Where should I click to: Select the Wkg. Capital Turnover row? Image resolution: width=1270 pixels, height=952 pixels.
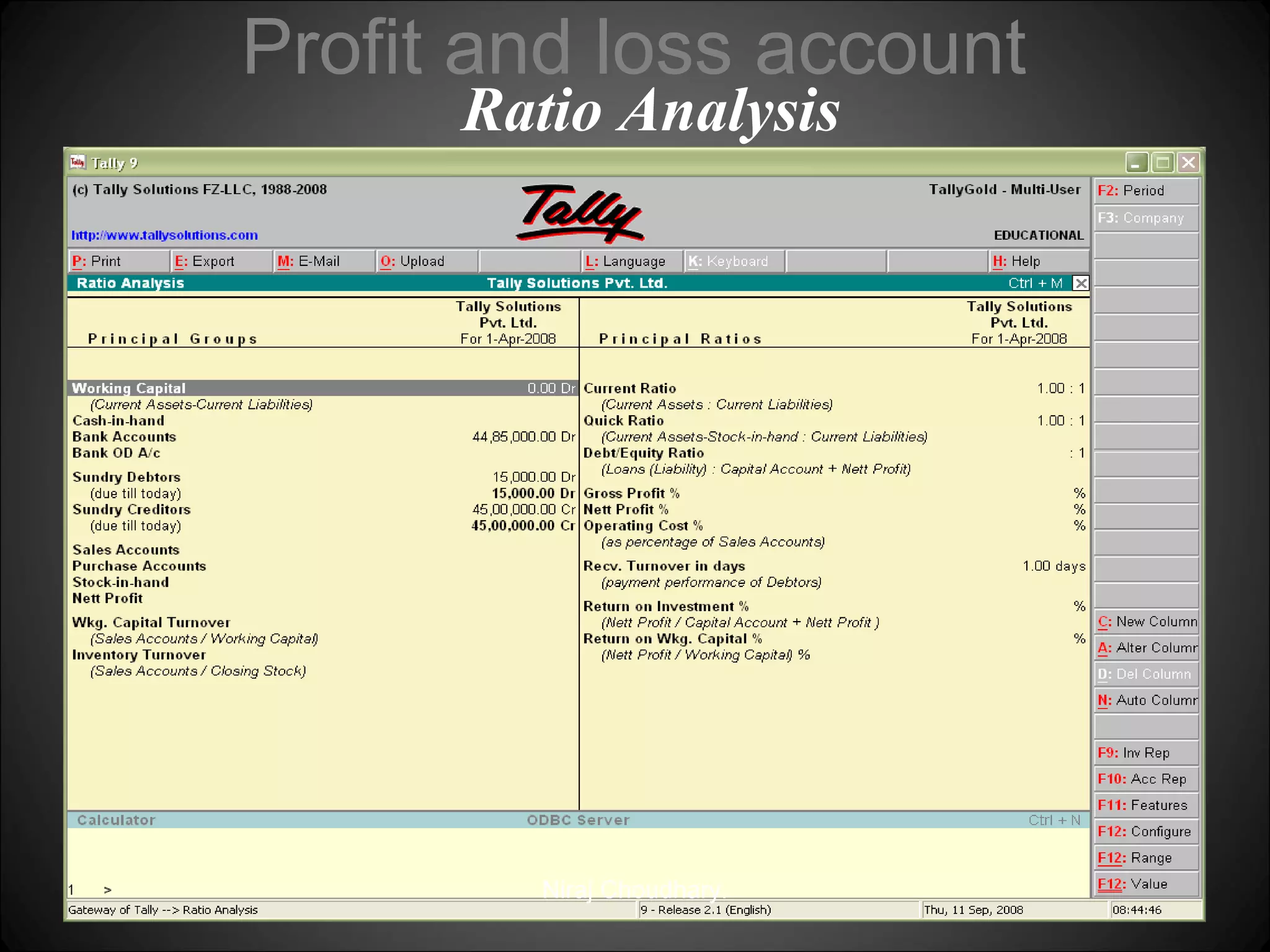(x=323, y=622)
